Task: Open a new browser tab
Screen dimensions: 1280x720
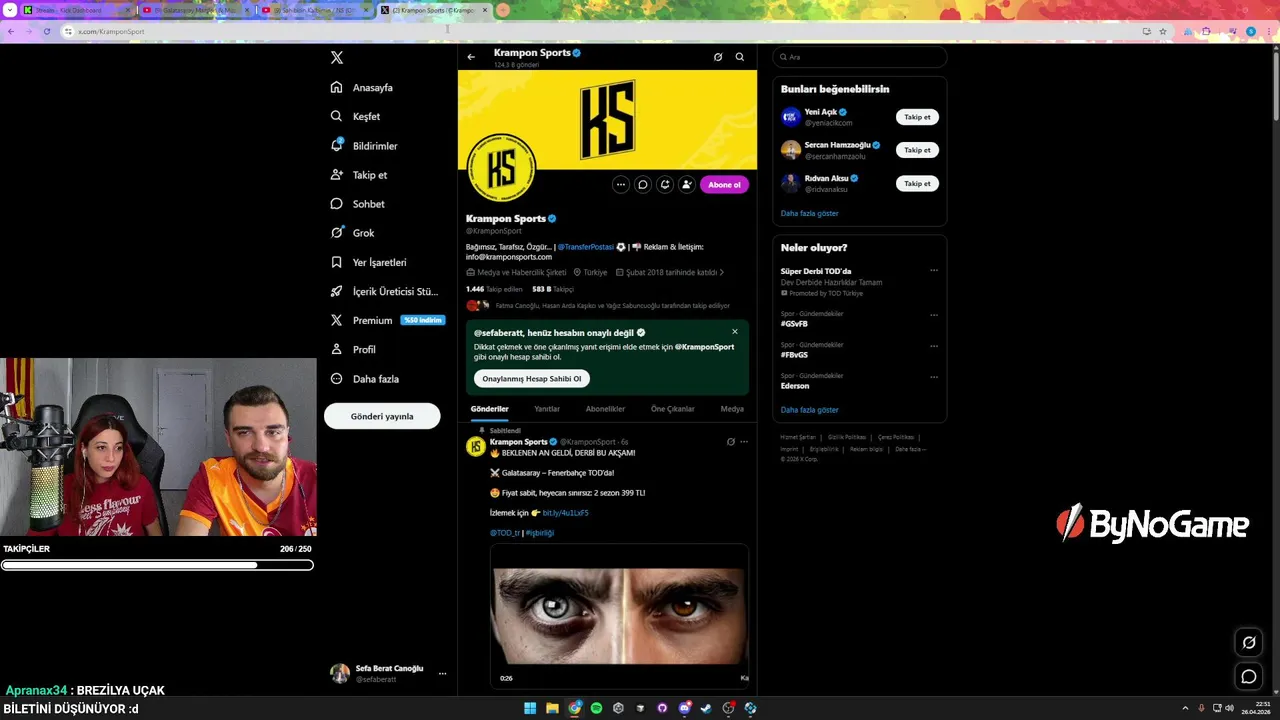Action: coord(503,10)
